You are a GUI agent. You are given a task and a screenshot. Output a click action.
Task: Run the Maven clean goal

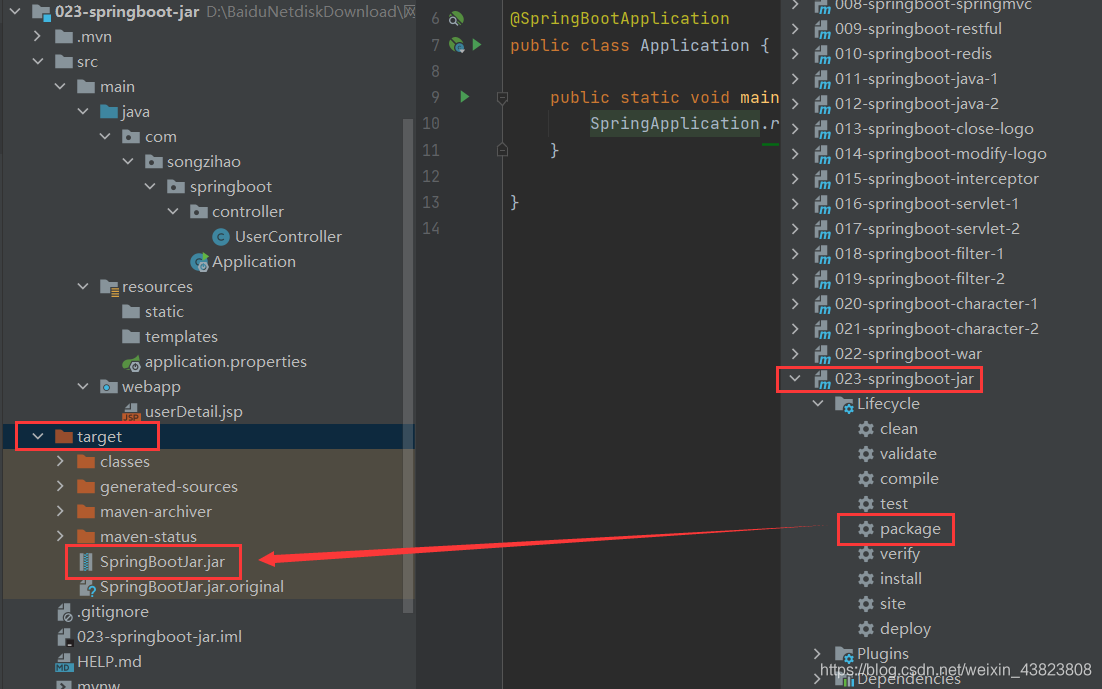click(896, 428)
